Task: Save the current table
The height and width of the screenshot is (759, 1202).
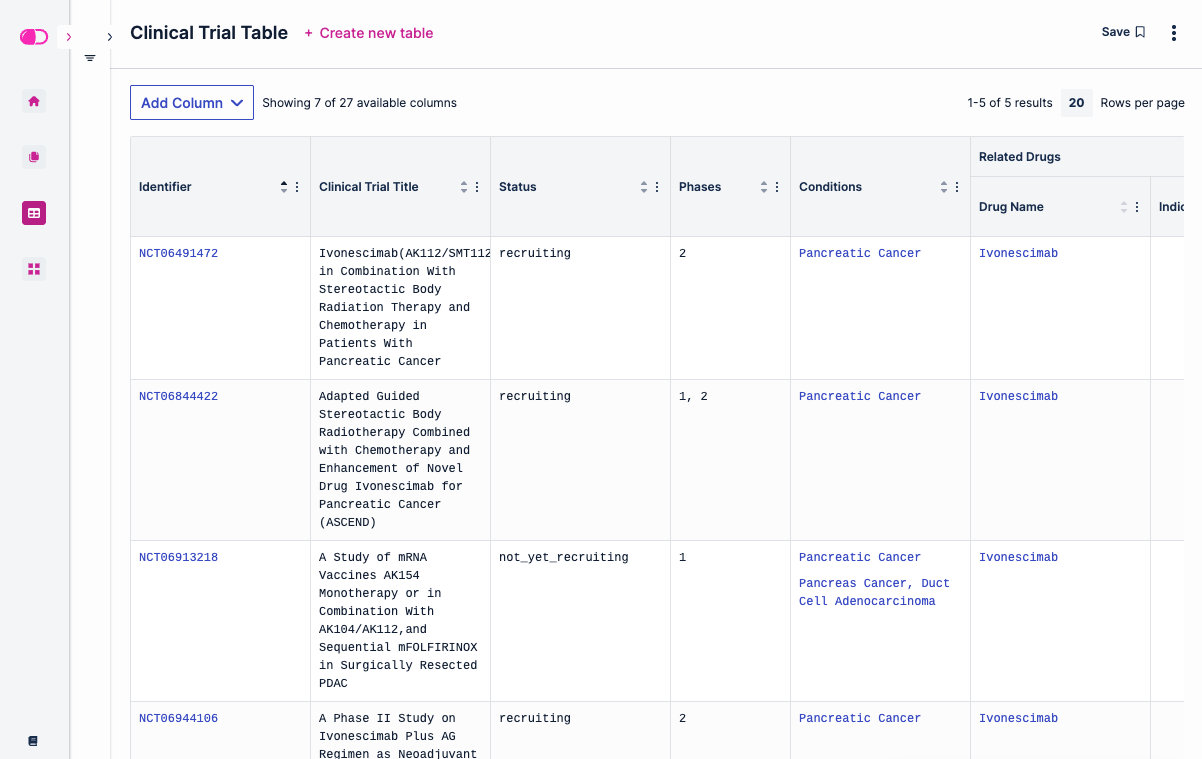Action: 1123,32
